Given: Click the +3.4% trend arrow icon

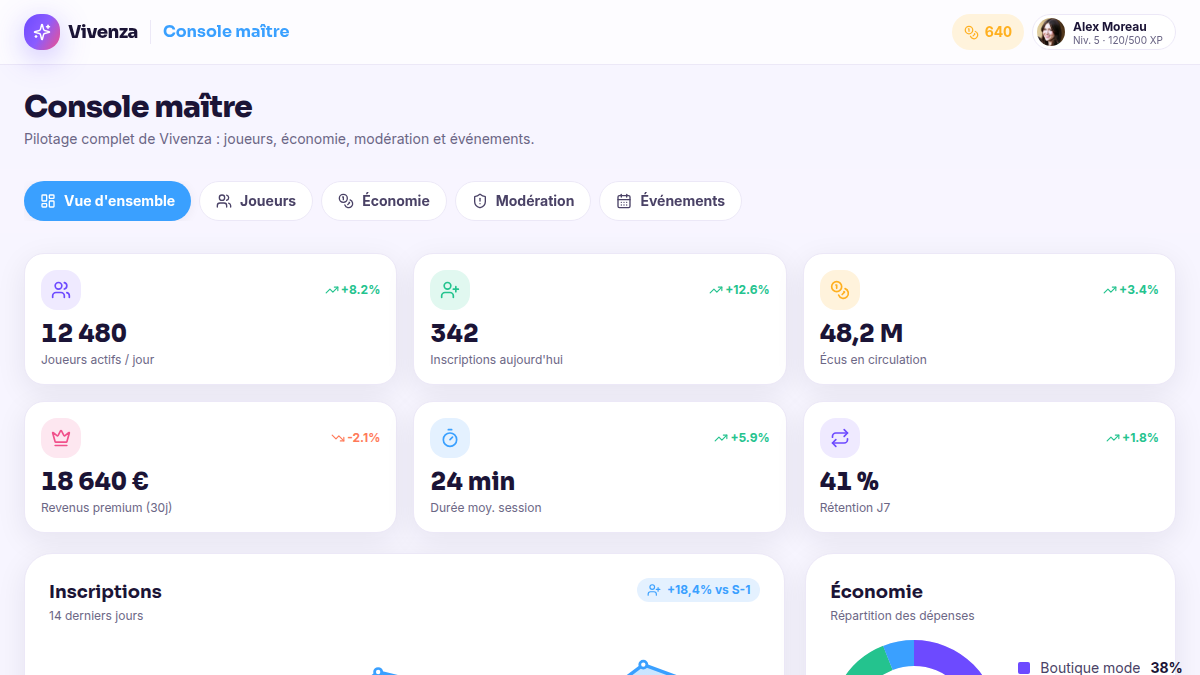Looking at the screenshot, I should (x=1110, y=290).
